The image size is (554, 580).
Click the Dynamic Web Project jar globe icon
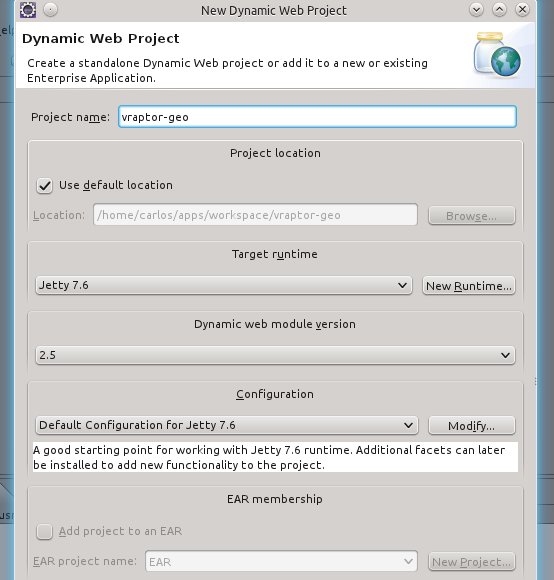pyautogui.click(x=497, y=54)
